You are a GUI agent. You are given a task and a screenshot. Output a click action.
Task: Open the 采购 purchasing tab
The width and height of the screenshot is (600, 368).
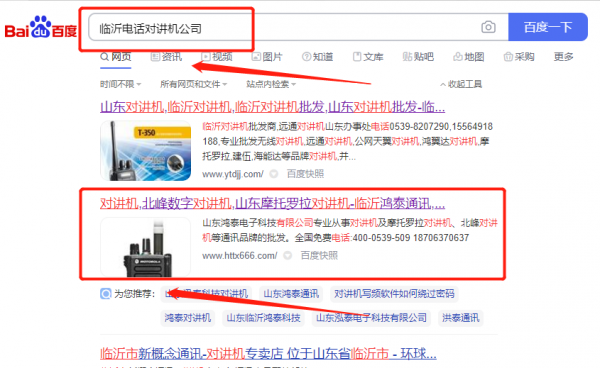(519, 57)
